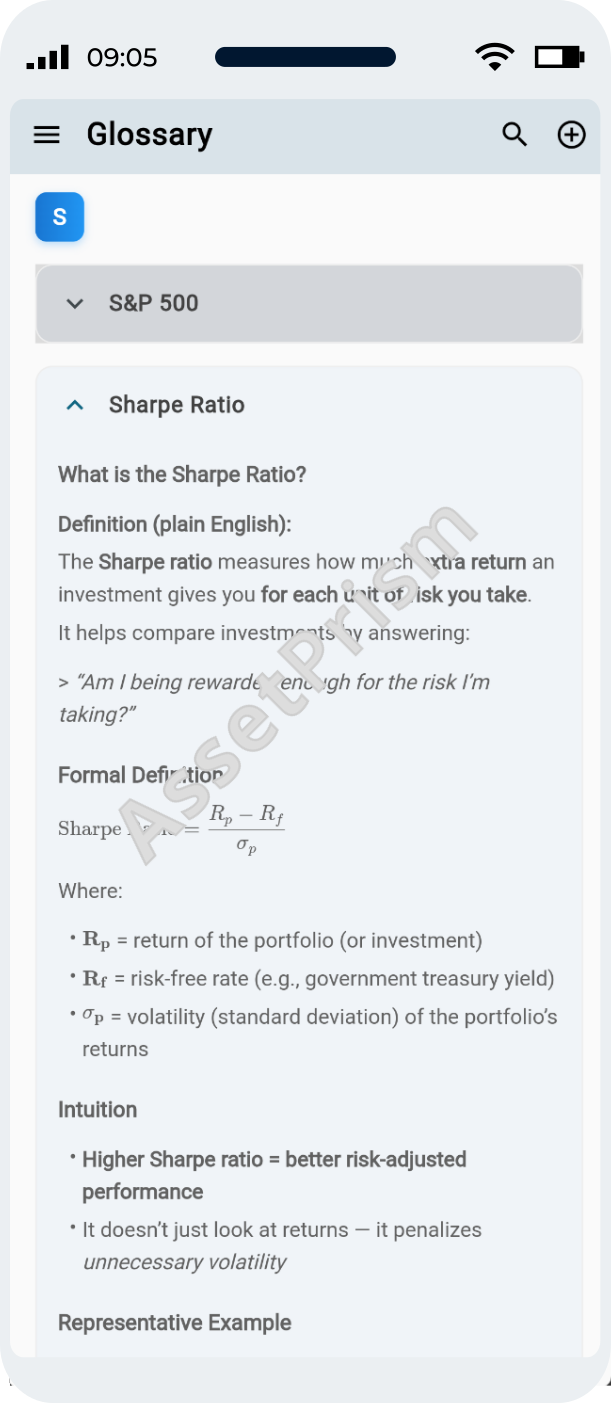Image resolution: width=611 pixels, height=1403 pixels.
Task: Tap the "Representative Example" heading
Action: tap(175, 1323)
